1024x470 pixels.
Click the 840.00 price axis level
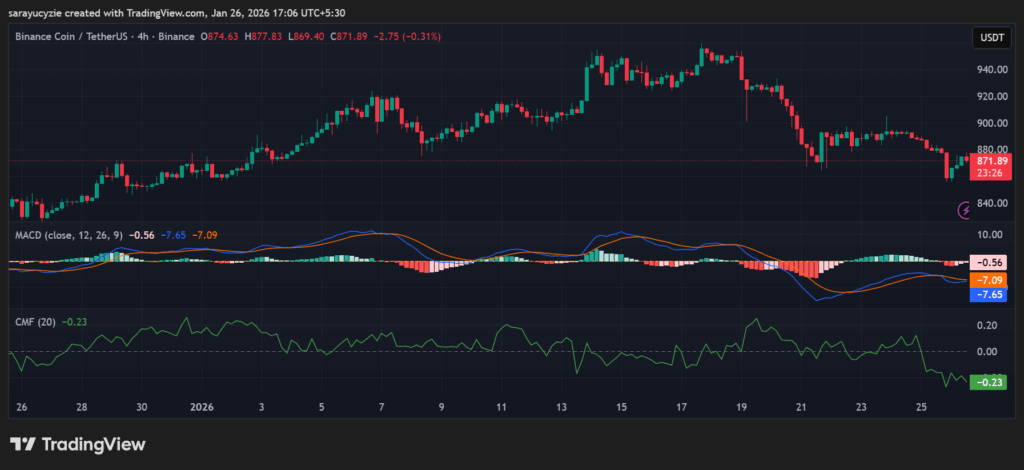[x=991, y=203]
